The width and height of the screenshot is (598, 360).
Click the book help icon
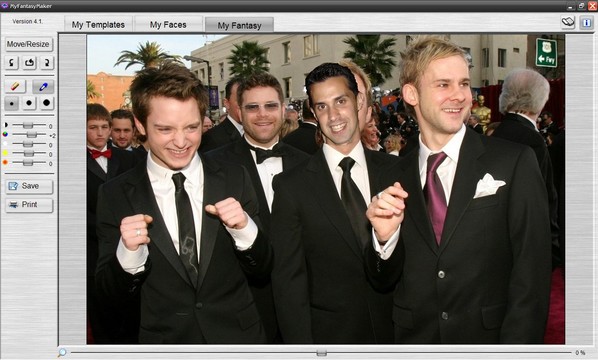pyautogui.click(x=568, y=22)
